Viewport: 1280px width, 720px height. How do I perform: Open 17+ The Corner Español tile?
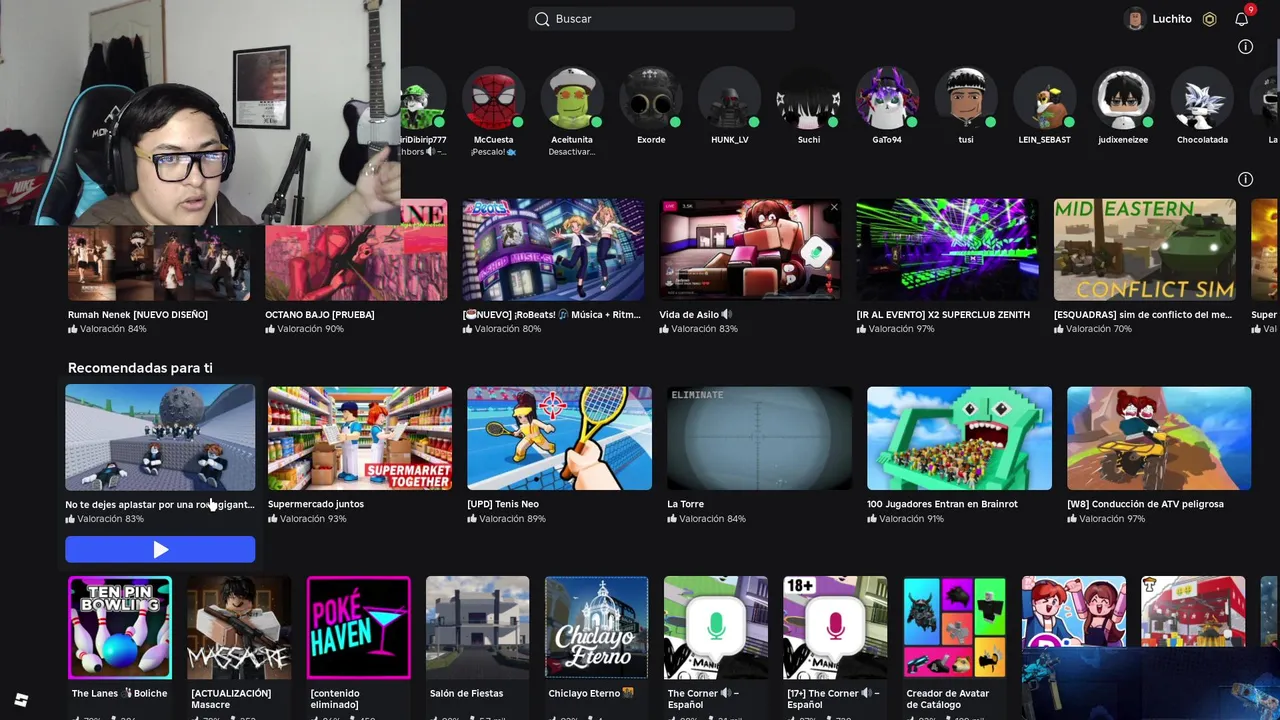[x=835, y=627]
